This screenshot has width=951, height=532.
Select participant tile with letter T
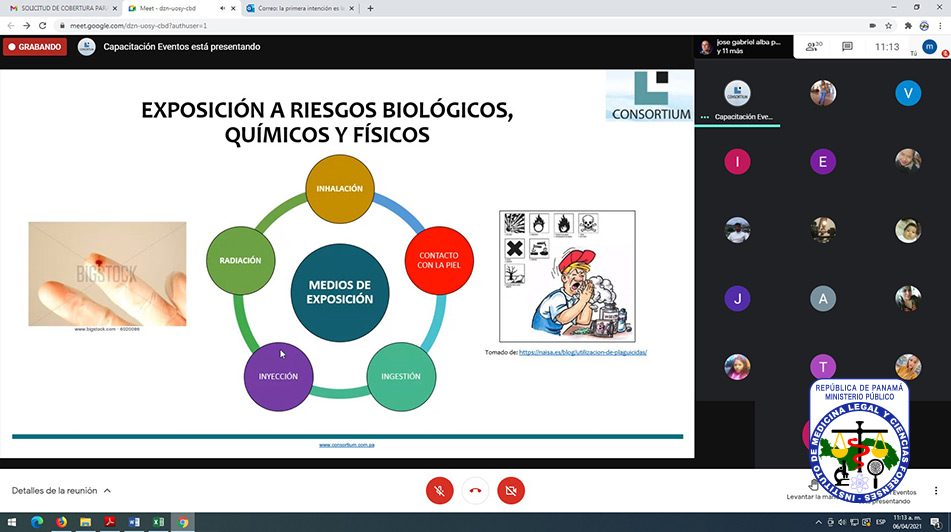click(822, 366)
